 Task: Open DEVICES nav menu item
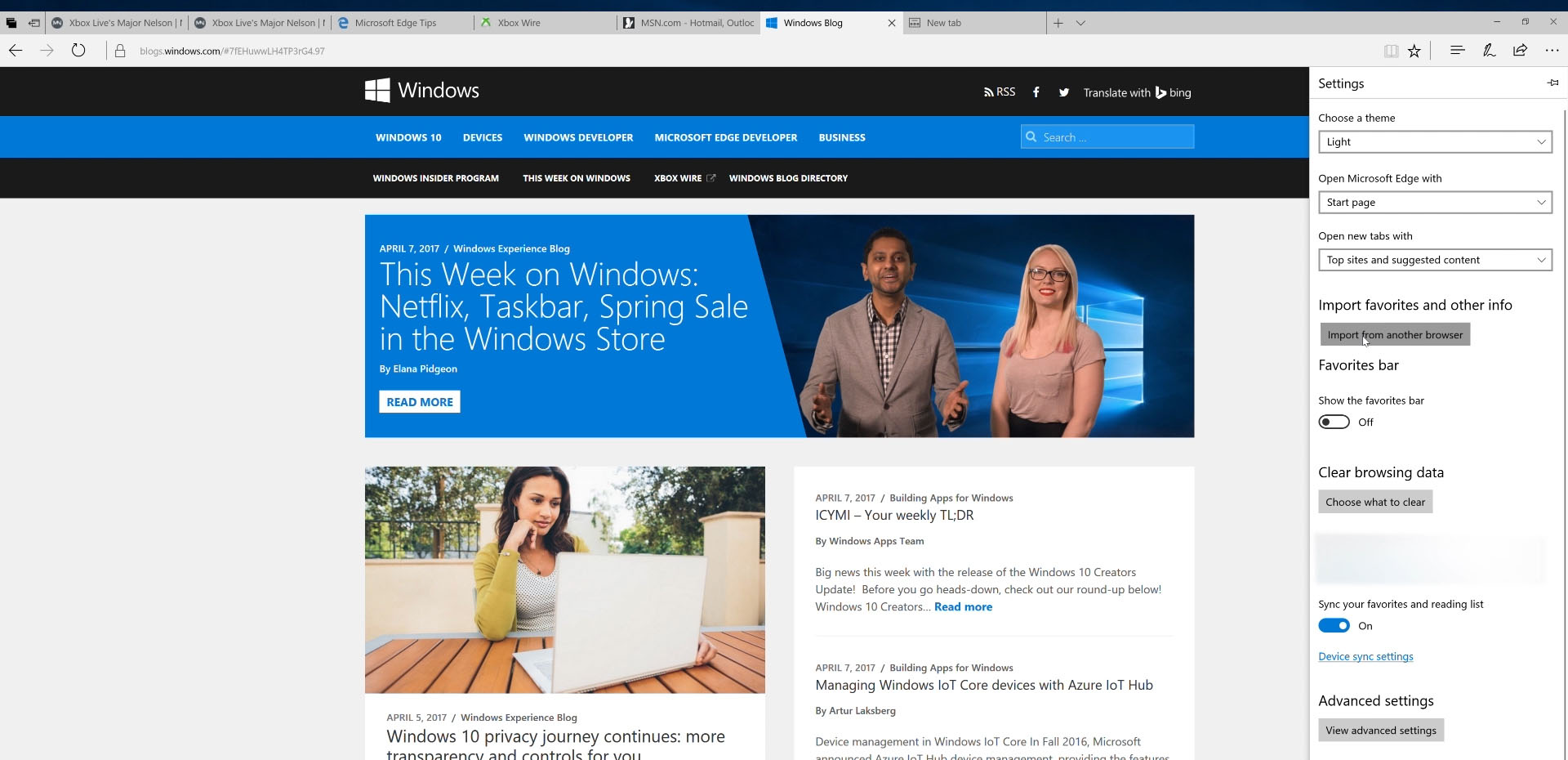click(x=483, y=137)
